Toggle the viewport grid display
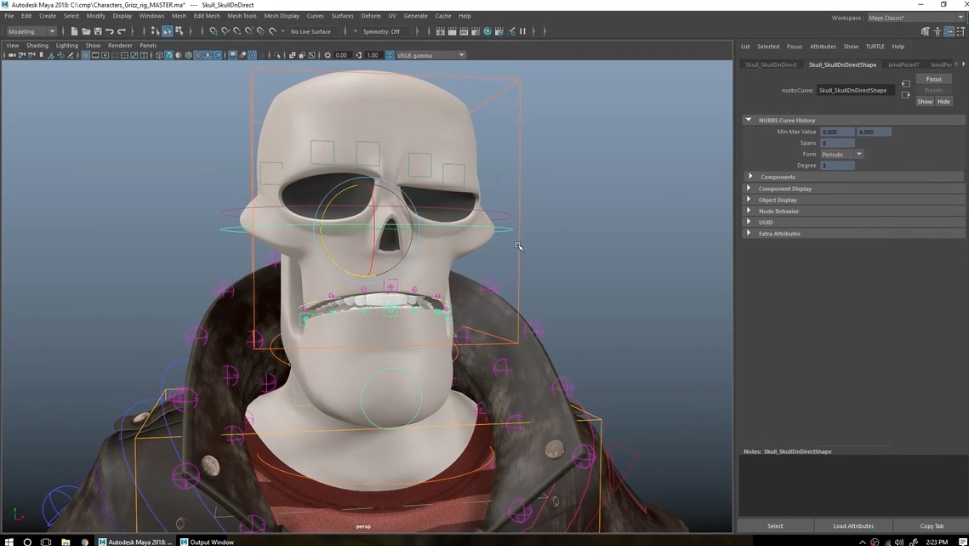This screenshot has width=969, height=546. click(85, 55)
